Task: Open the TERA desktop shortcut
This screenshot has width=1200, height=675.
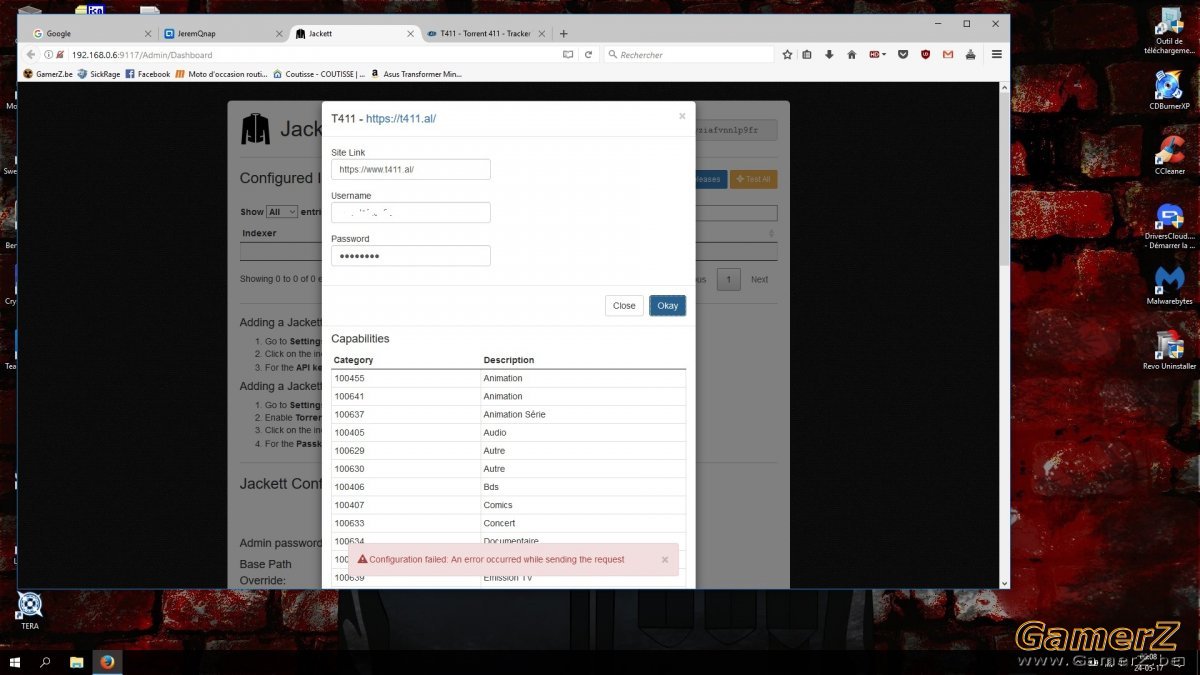Action: (x=30, y=609)
